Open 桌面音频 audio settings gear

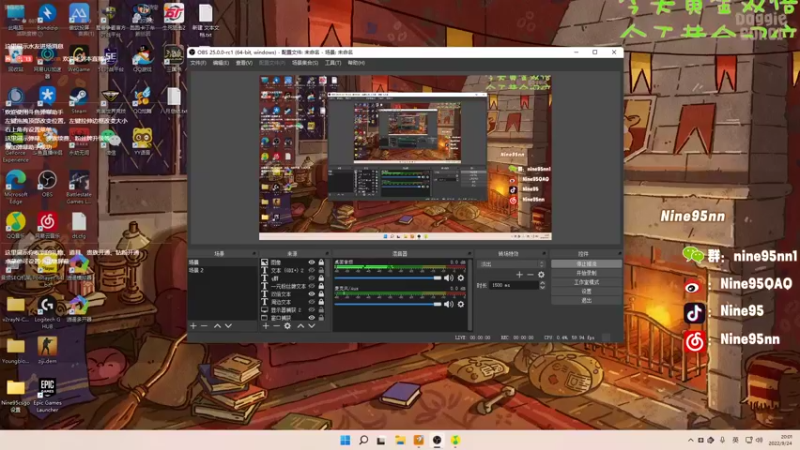point(461,278)
